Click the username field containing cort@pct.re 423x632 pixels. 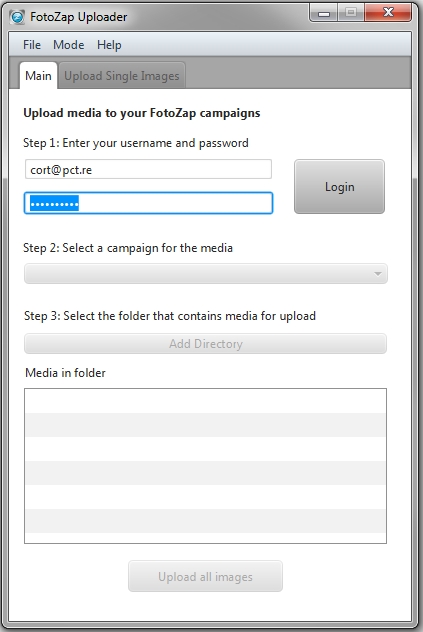[148, 169]
